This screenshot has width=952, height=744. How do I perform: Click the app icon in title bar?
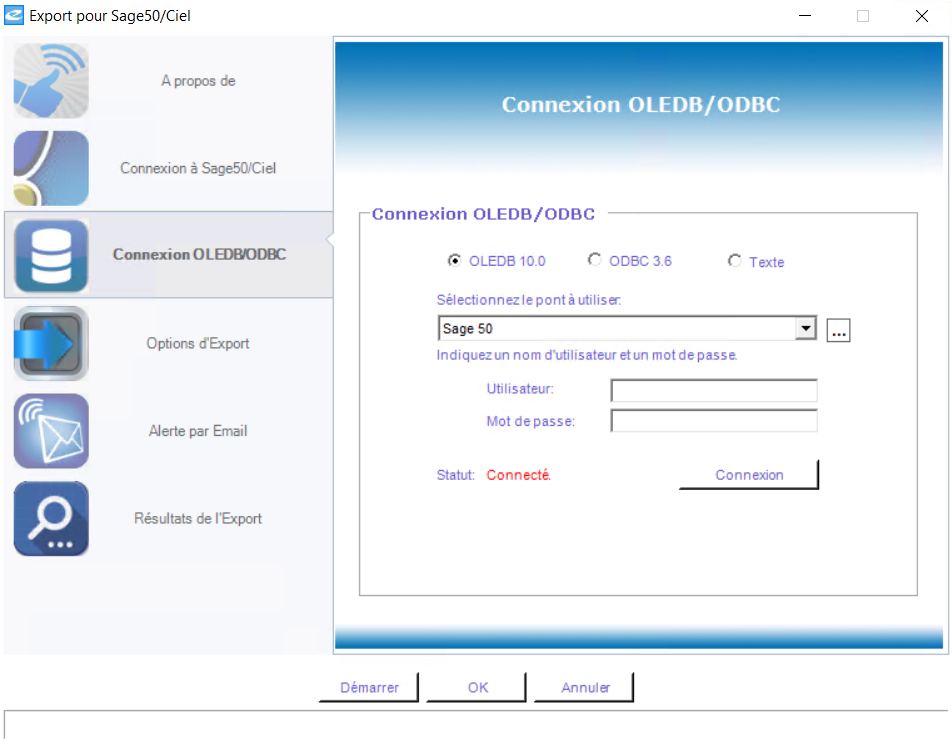tap(14, 16)
